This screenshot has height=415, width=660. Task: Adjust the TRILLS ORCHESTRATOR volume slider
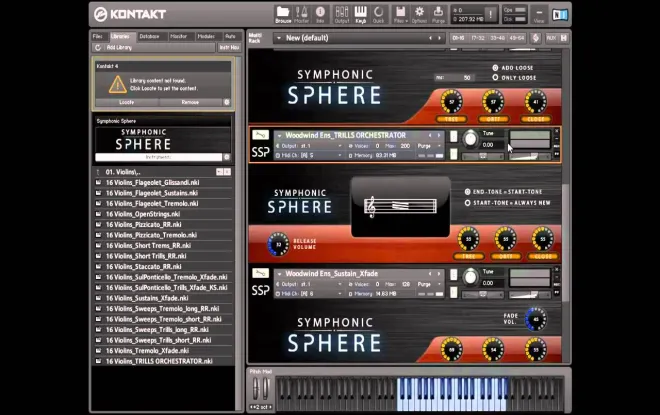click(x=530, y=156)
